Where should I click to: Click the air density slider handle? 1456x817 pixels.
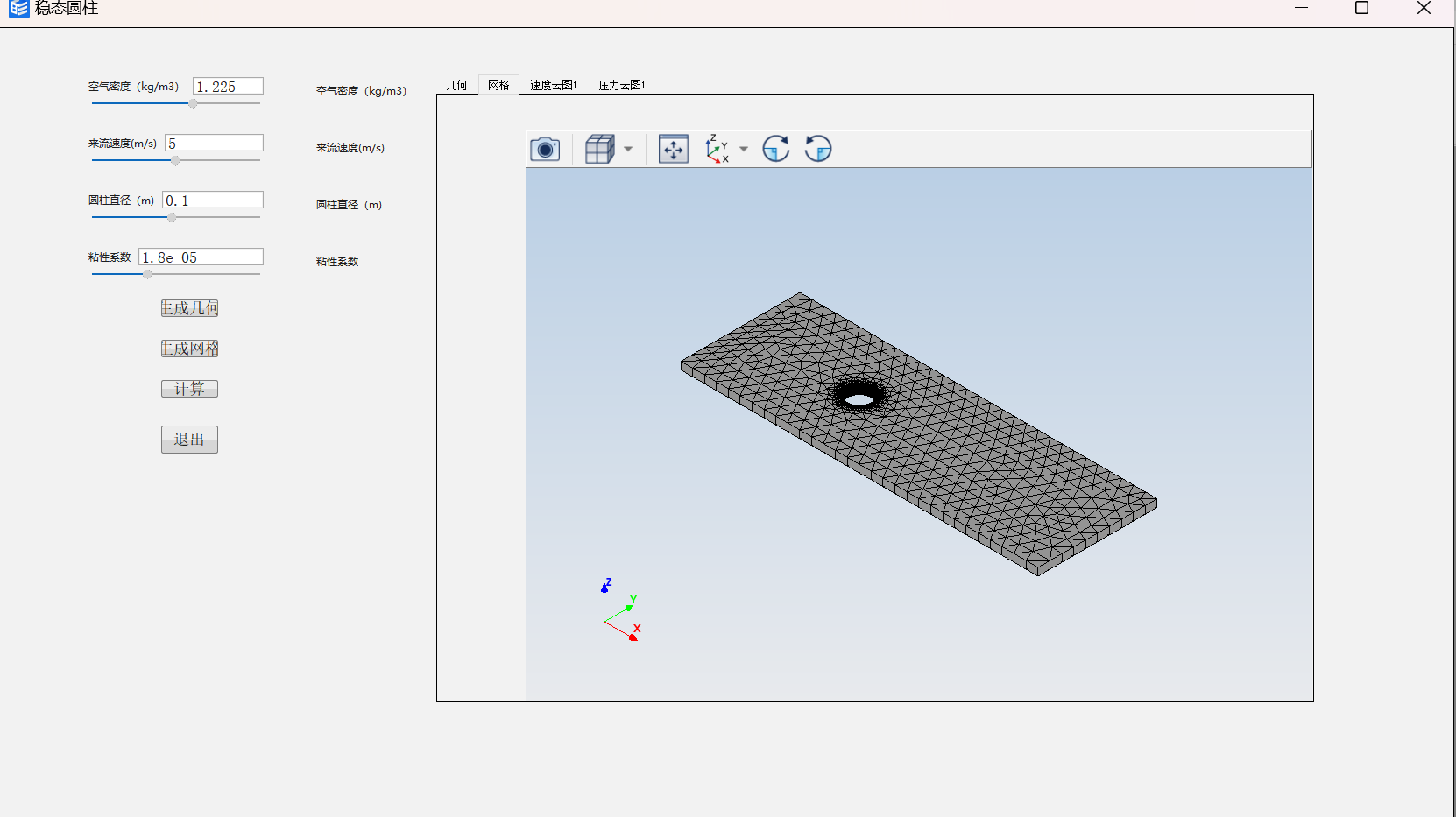tap(193, 103)
